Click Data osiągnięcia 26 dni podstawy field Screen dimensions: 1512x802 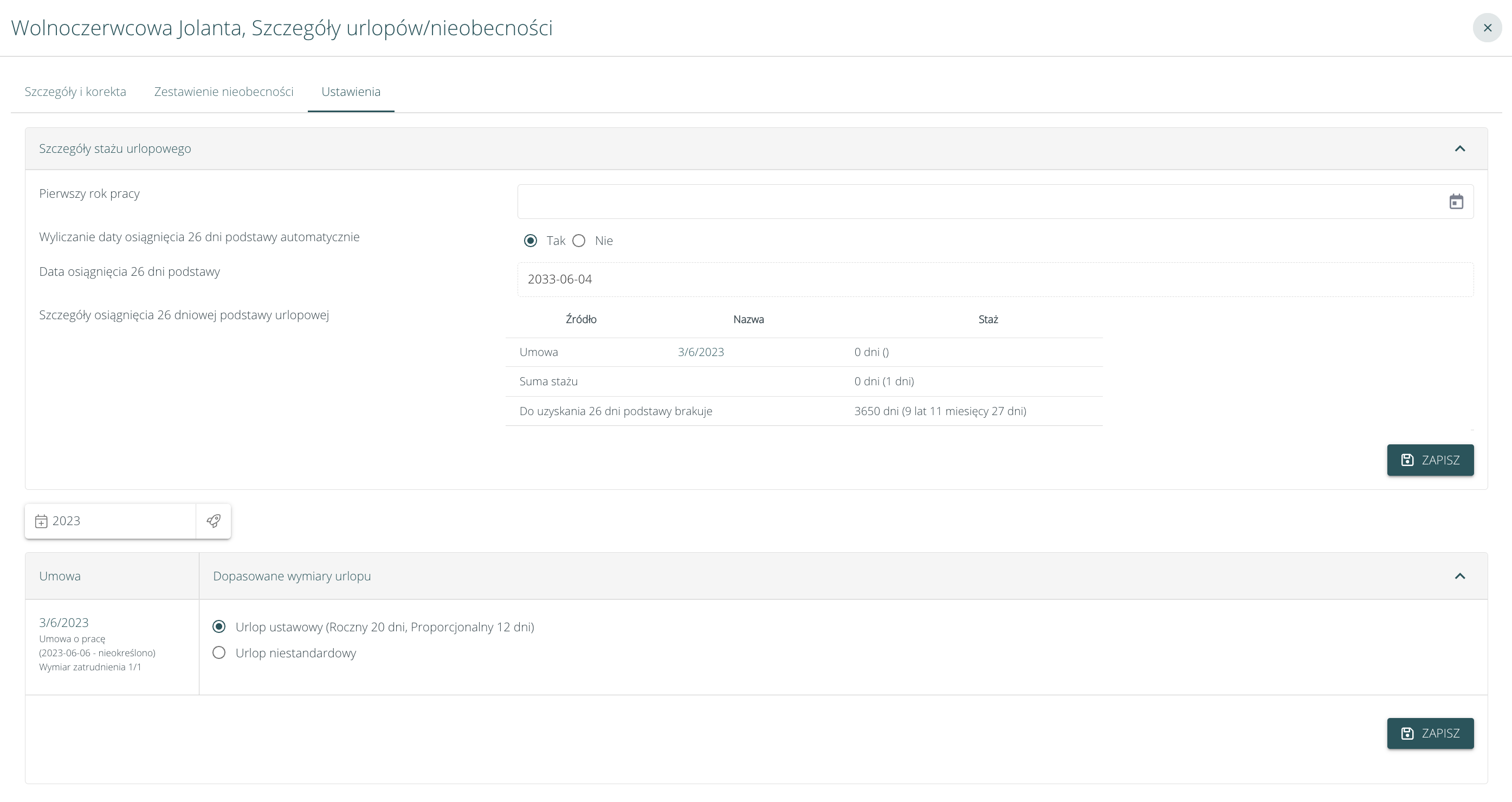tap(994, 280)
